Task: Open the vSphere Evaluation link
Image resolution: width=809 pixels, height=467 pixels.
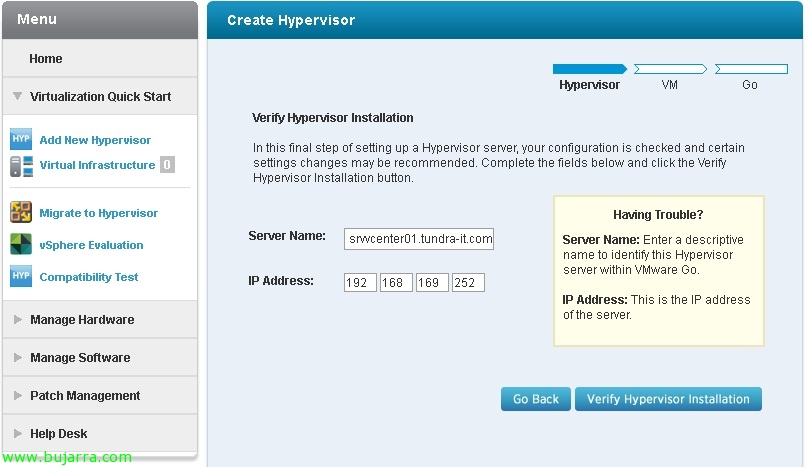Action: (91, 245)
